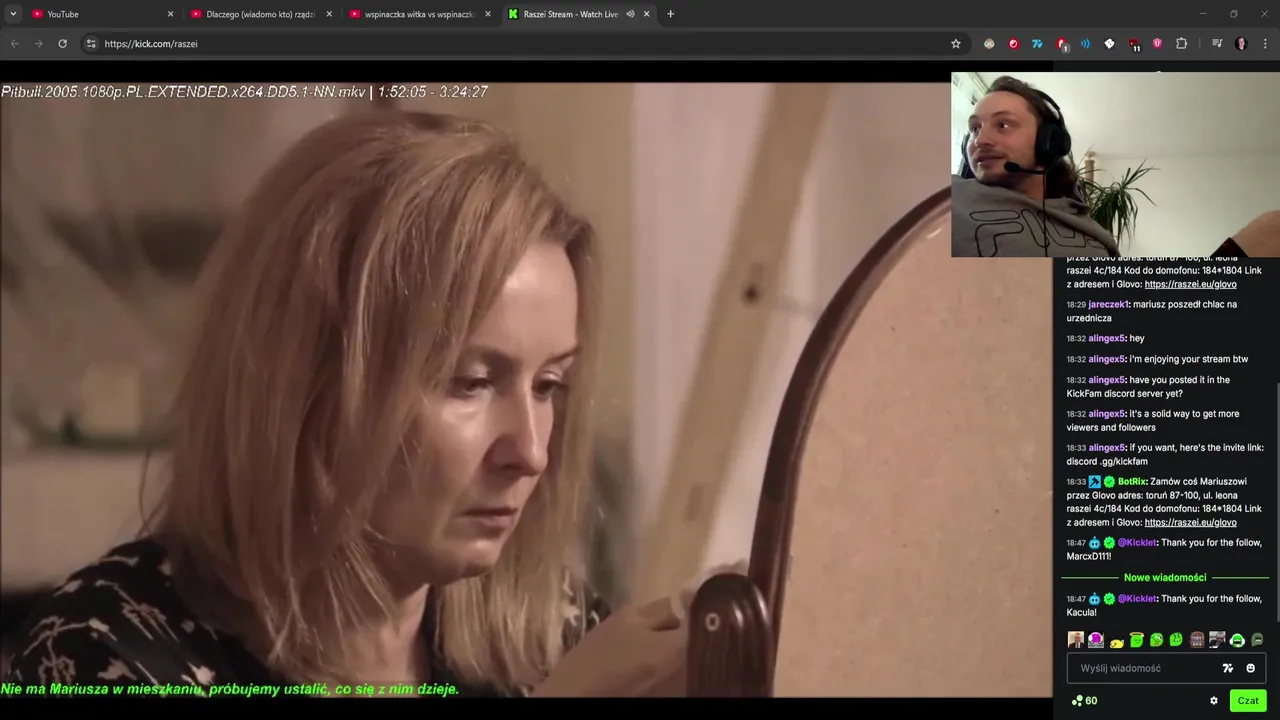Insert the green angry emote
The width and height of the screenshot is (1280, 720).
[1177, 640]
